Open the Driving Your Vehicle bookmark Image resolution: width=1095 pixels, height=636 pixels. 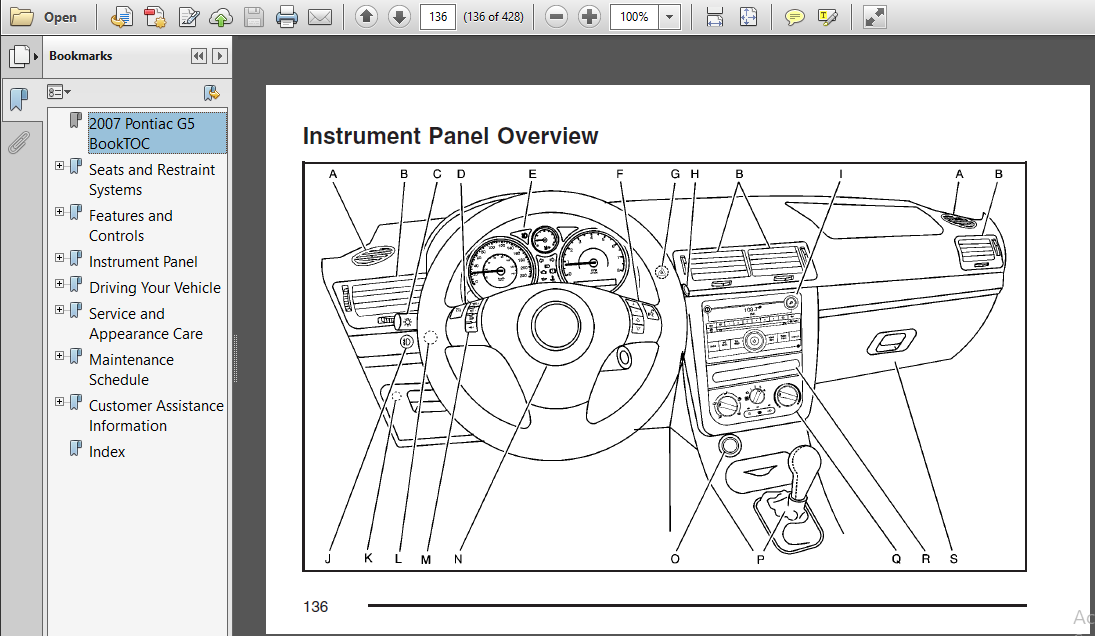point(154,288)
